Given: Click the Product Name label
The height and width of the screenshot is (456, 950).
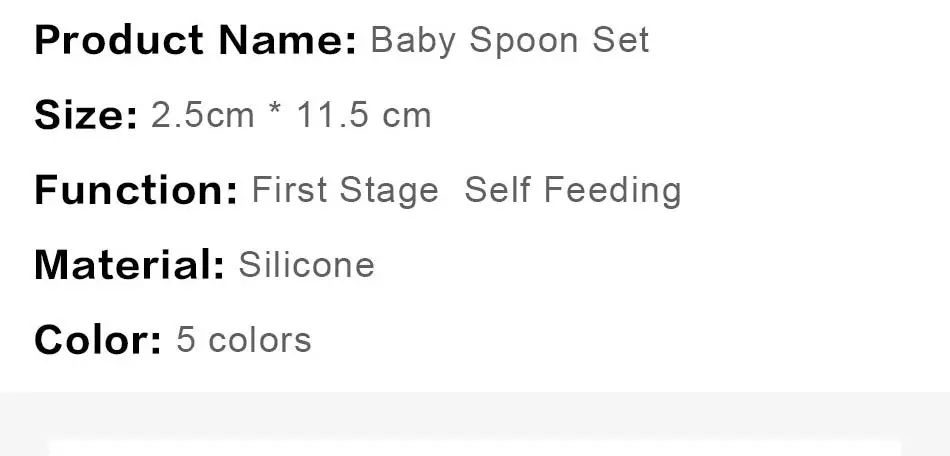Looking at the screenshot, I should tap(195, 41).
